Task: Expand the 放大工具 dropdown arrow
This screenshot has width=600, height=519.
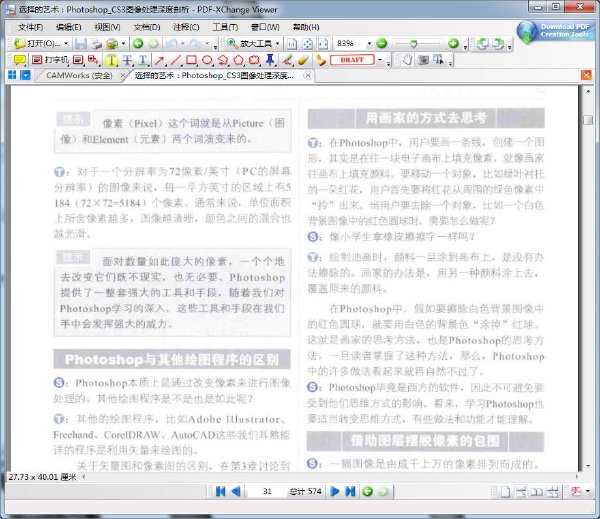Action: pyautogui.click(x=277, y=43)
